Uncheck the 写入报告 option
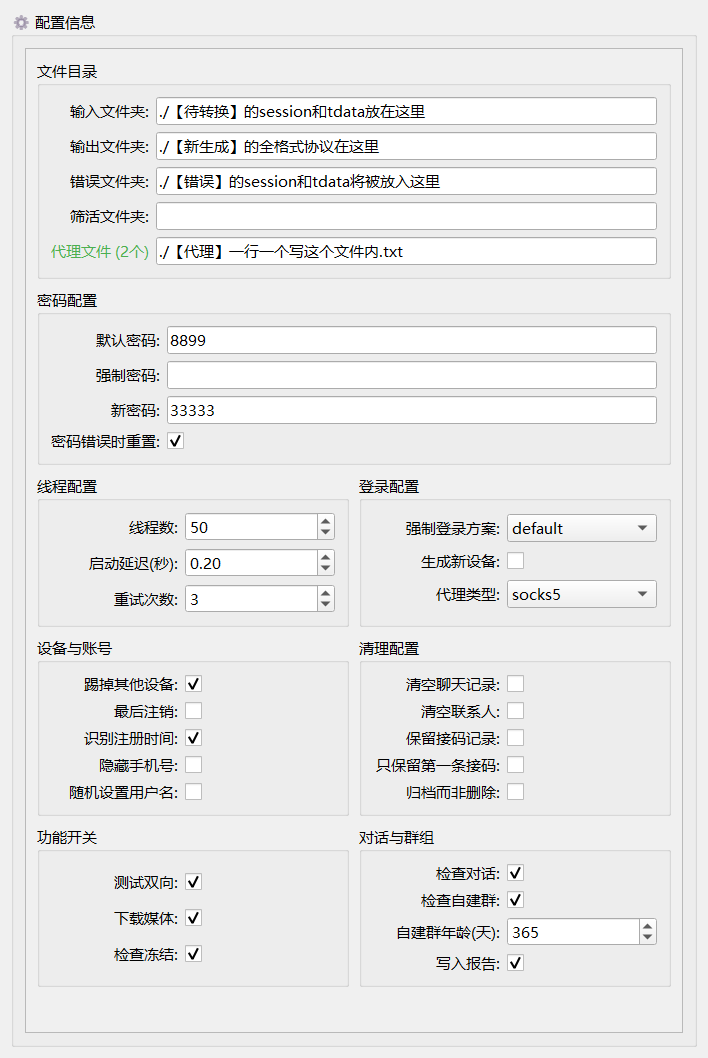Image resolution: width=708 pixels, height=1058 pixels. (x=516, y=963)
